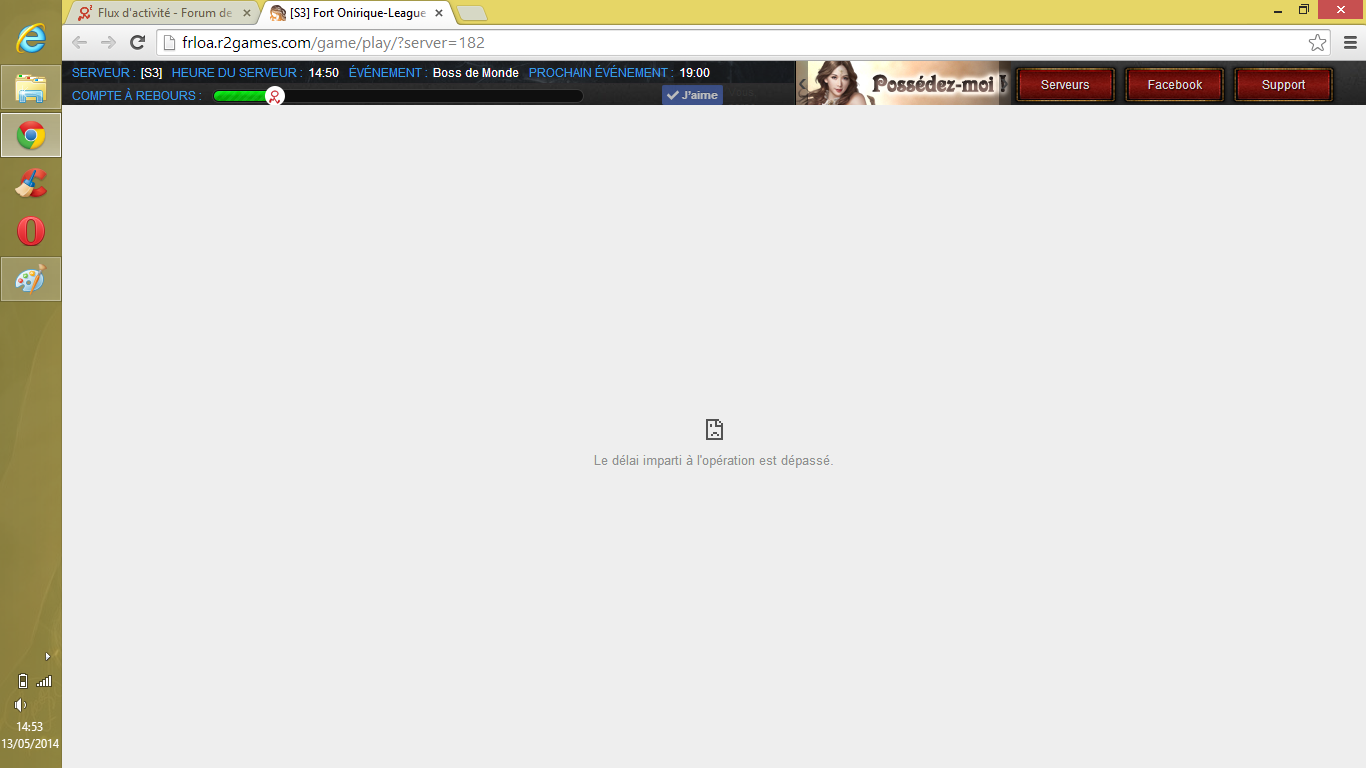Screen dimensions: 1366x768
Task: Switch to the Flux d'activité forum tab
Action: pos(164,13)
